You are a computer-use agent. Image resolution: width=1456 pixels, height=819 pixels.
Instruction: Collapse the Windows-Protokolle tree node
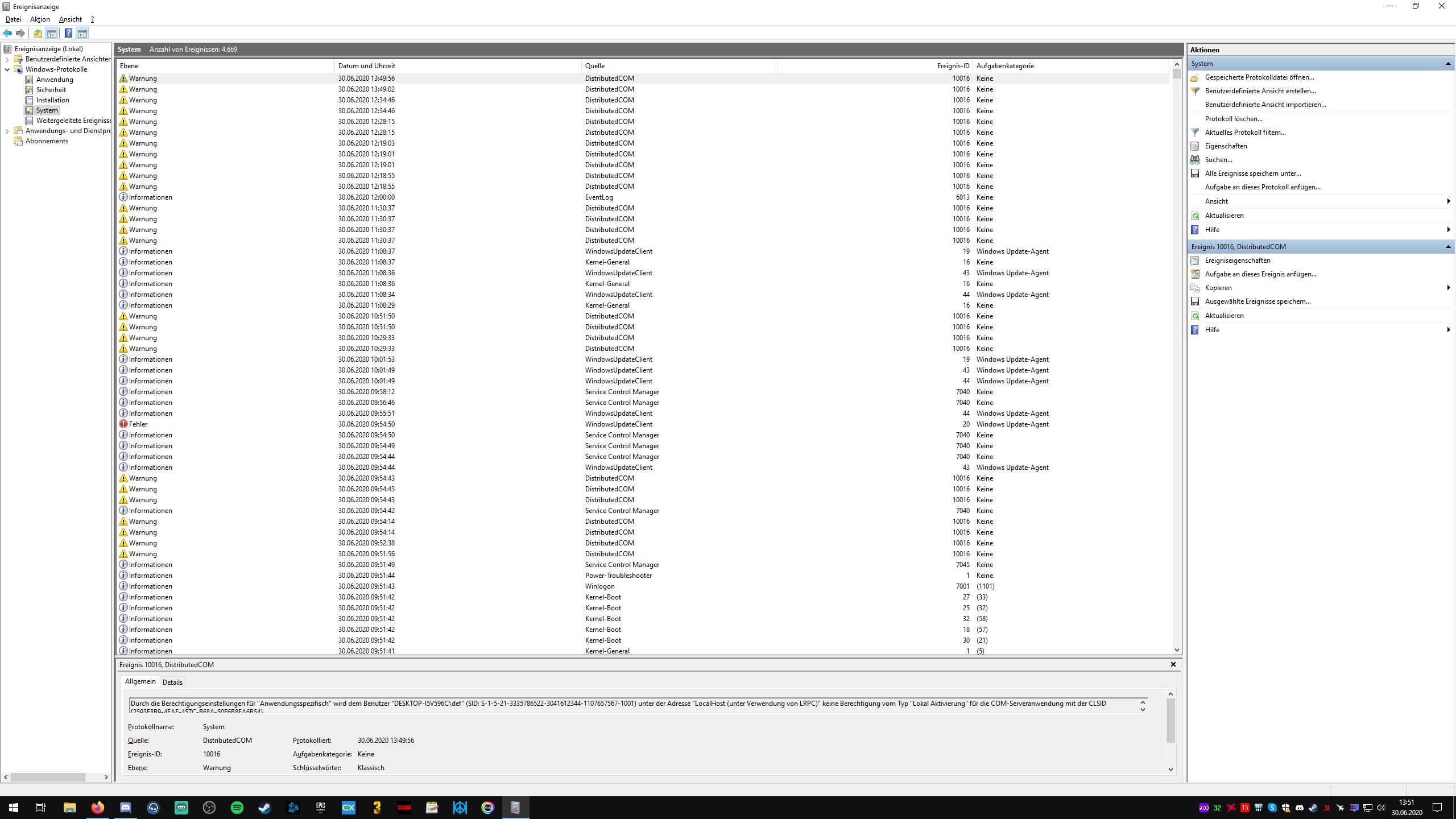coord(7,69)
